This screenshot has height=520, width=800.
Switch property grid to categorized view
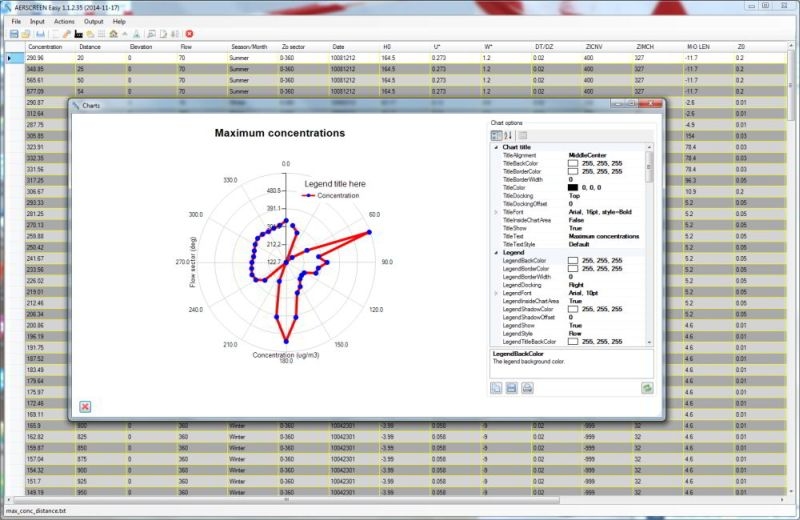[497, 135]
